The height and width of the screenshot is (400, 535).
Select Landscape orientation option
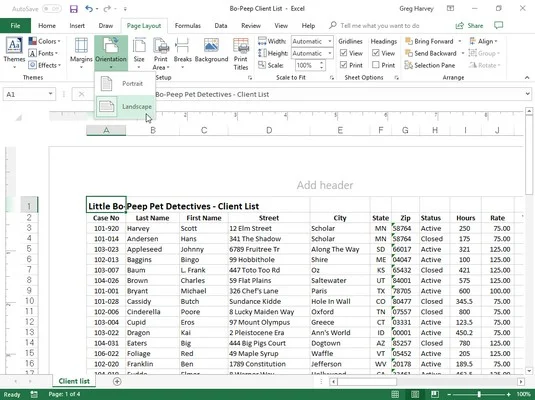pyautogui.click(x=125, y=106)
